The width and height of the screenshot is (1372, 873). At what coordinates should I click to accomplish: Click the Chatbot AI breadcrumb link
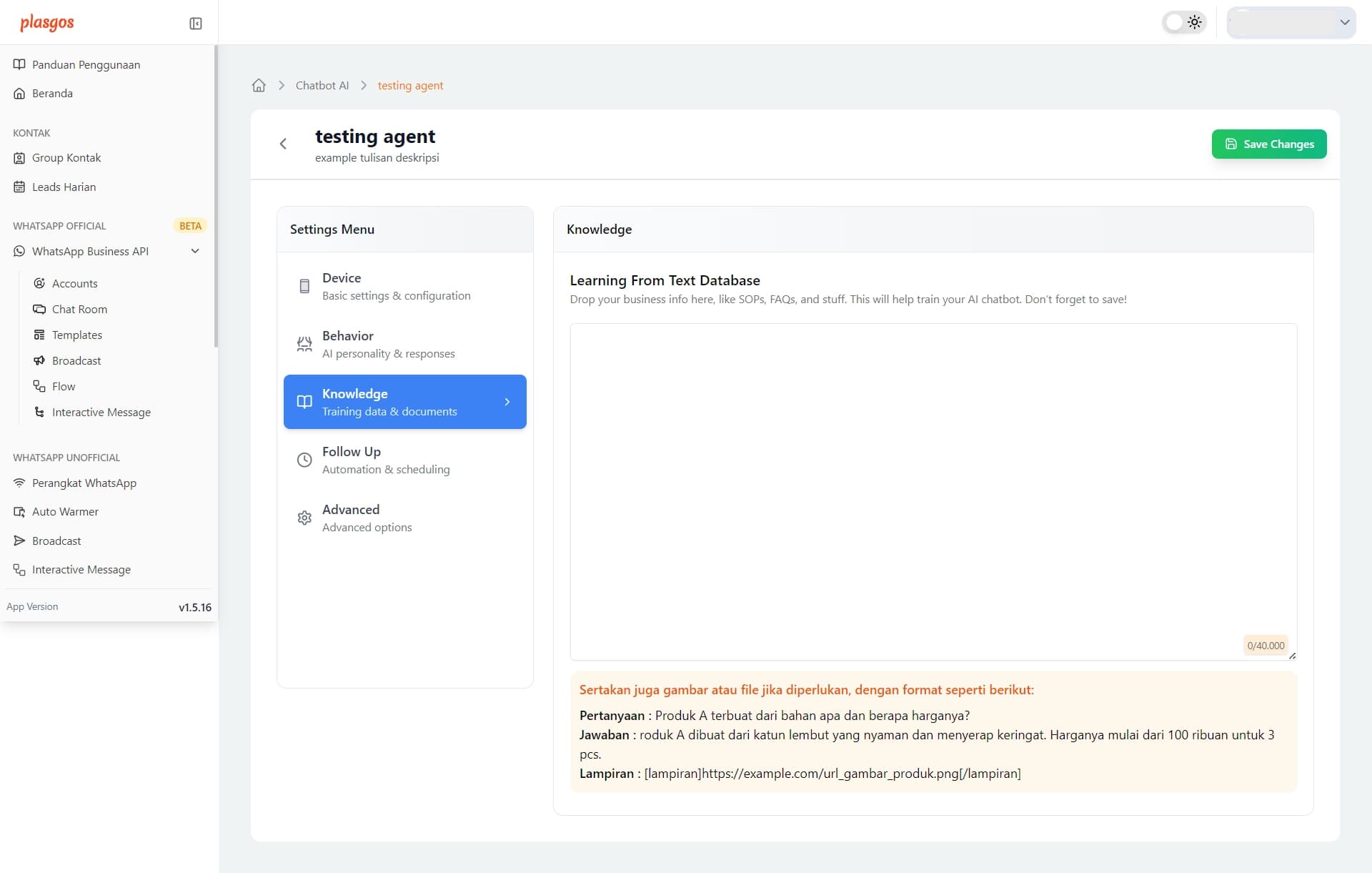coord(322,86)
